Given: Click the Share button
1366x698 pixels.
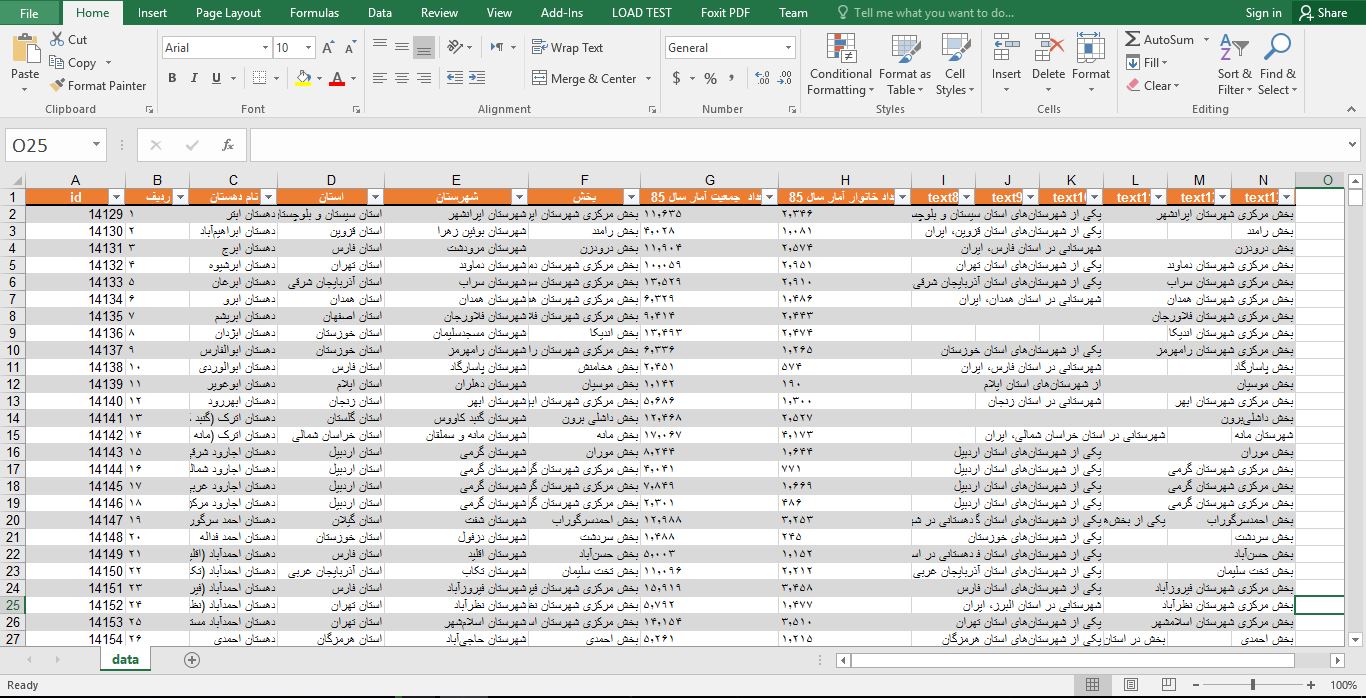Looking at the screenshot, I should coord(1322,13).
